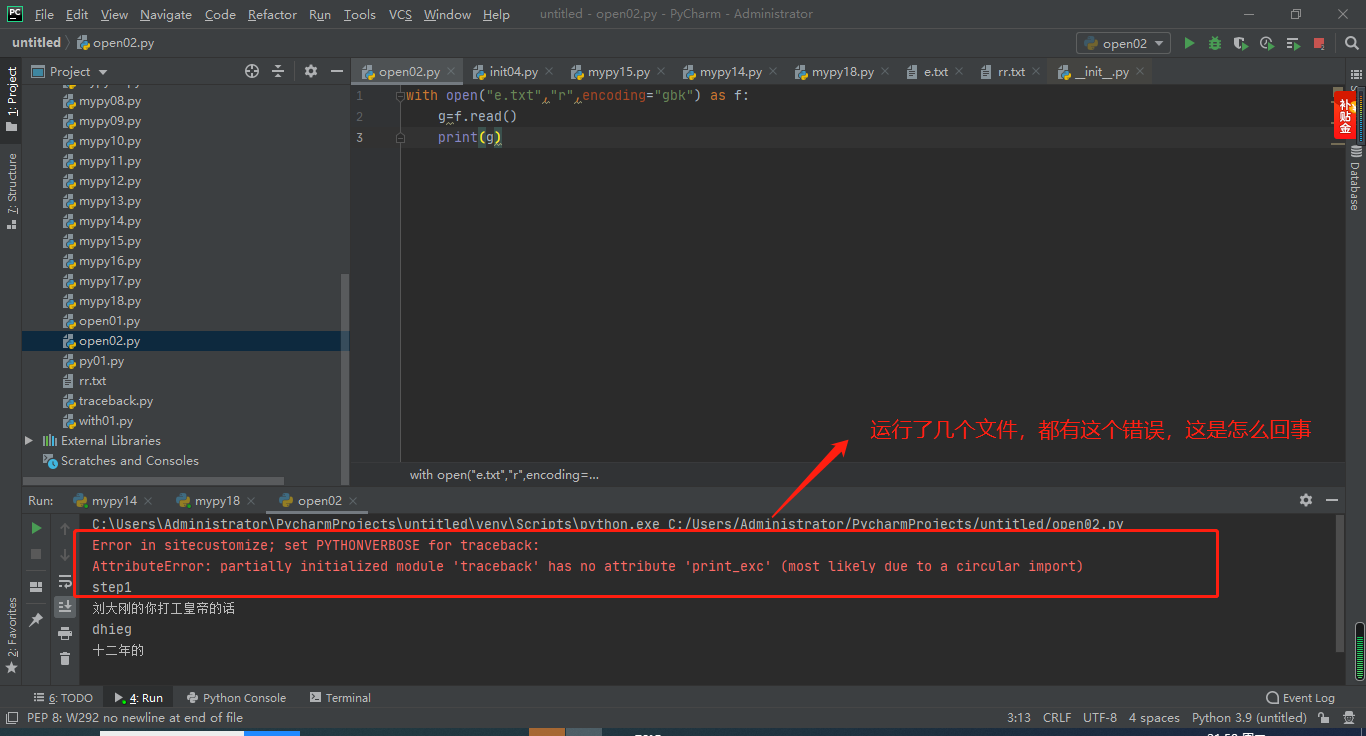The width and height of the screenshot is (1366, 736).
Task: Open the Project view dropdown arrow
Action: point(103,72)
